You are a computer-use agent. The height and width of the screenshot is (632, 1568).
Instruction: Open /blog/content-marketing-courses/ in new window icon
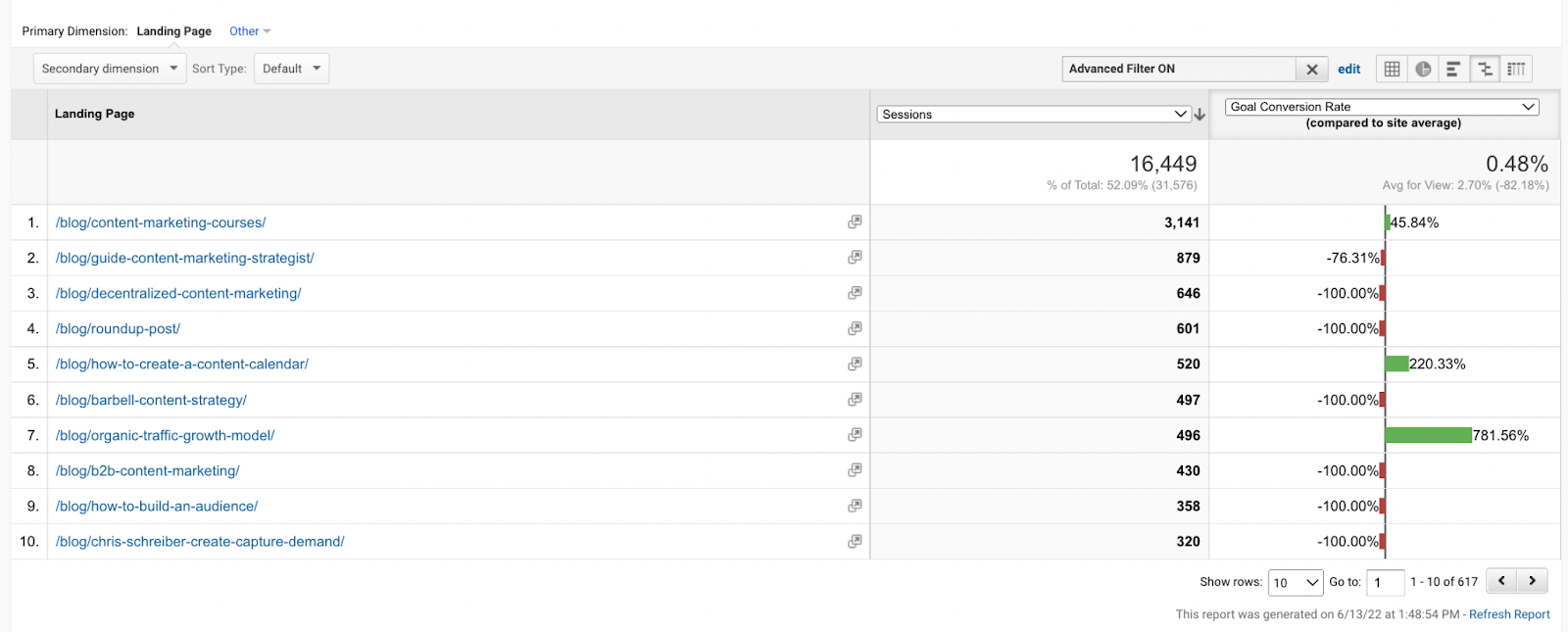pyautogui.click(x=855, y=222)
